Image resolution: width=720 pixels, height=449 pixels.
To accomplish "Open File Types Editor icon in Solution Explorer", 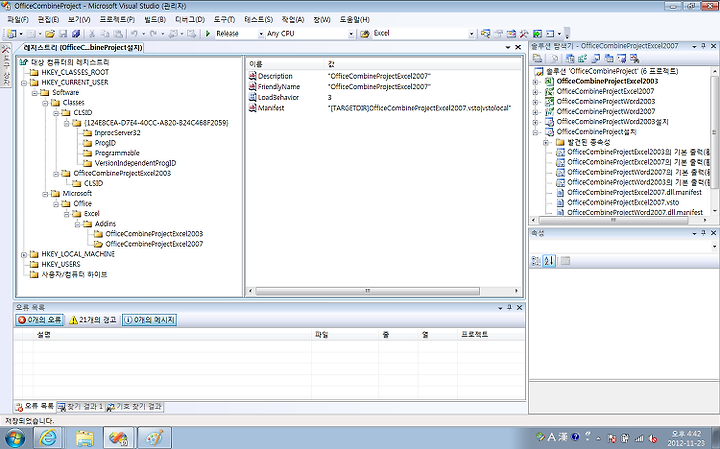I will click(x=596, y=58).
